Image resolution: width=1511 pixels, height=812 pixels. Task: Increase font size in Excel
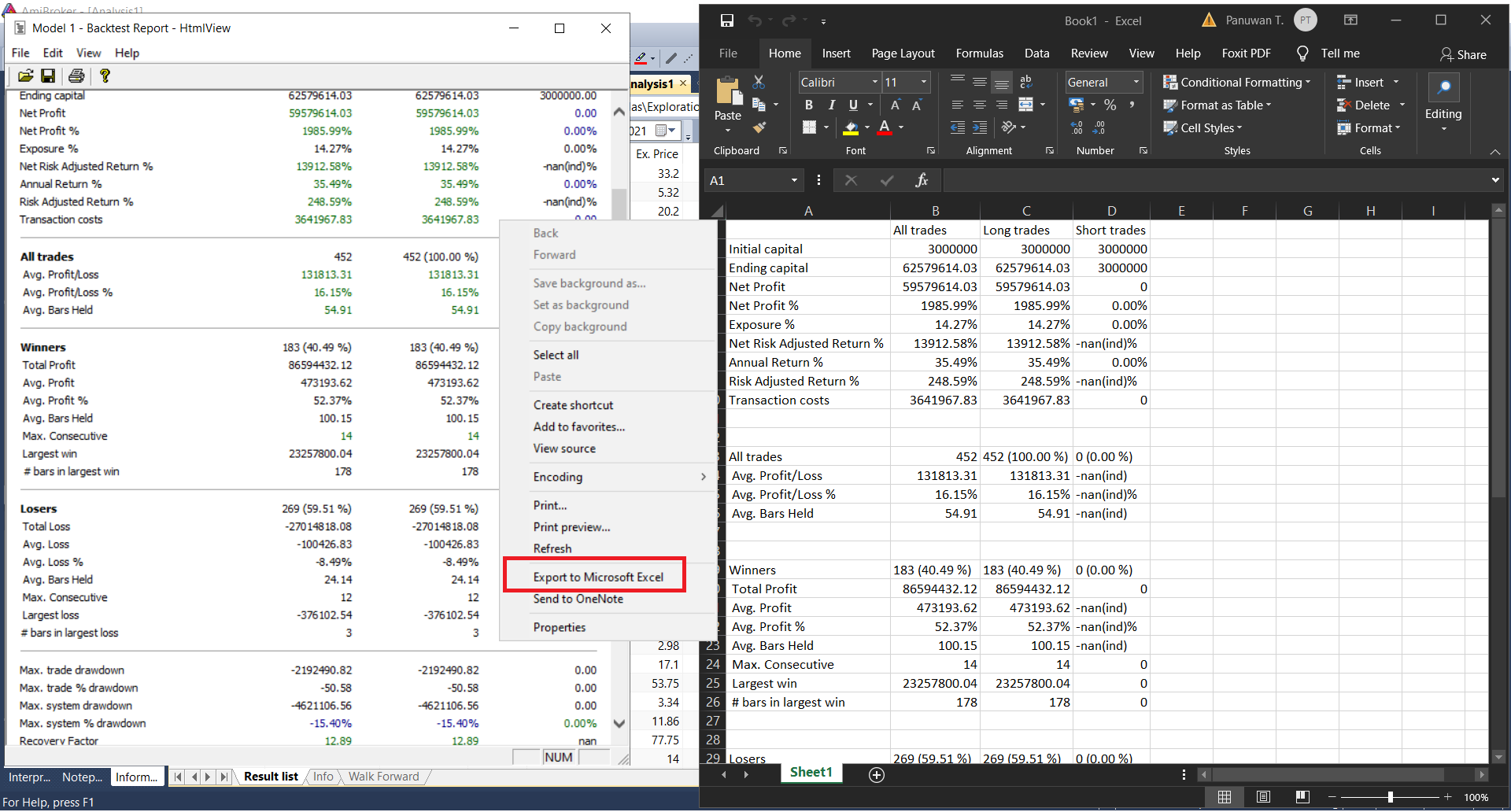pyautogui.click(x=895, y=105)
